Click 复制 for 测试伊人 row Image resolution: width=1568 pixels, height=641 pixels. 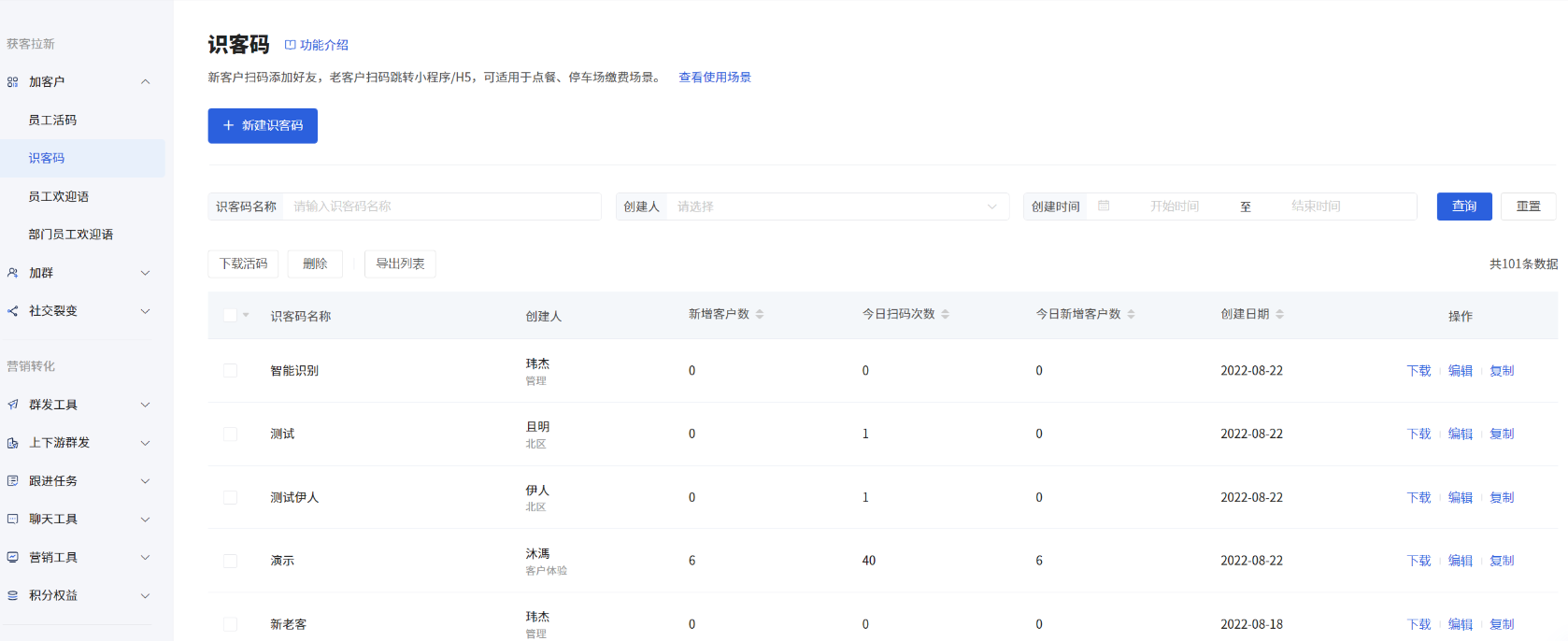[1502, 498]
